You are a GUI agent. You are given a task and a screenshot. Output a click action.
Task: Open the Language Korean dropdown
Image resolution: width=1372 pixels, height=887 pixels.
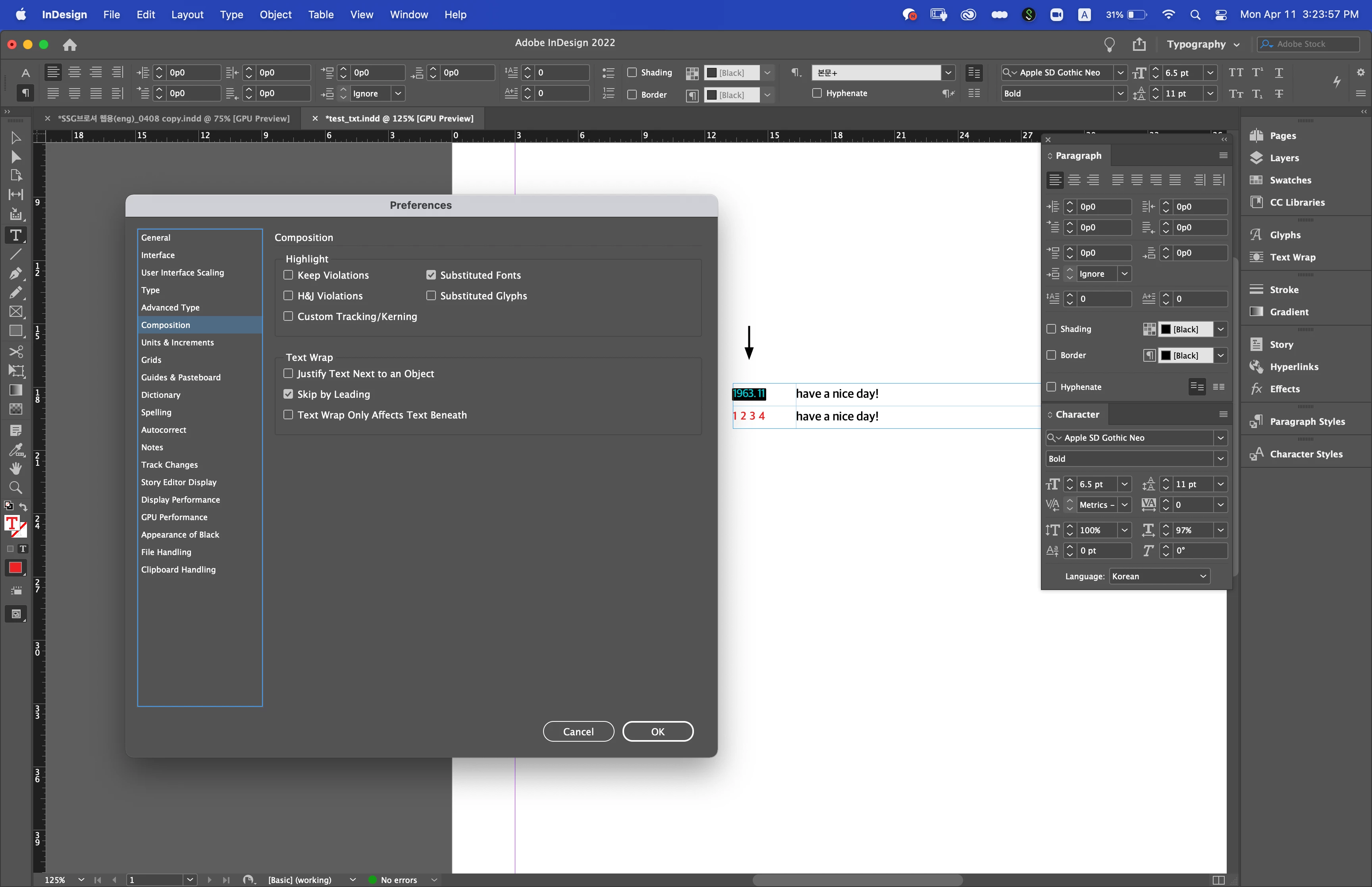pos(1158,577)
